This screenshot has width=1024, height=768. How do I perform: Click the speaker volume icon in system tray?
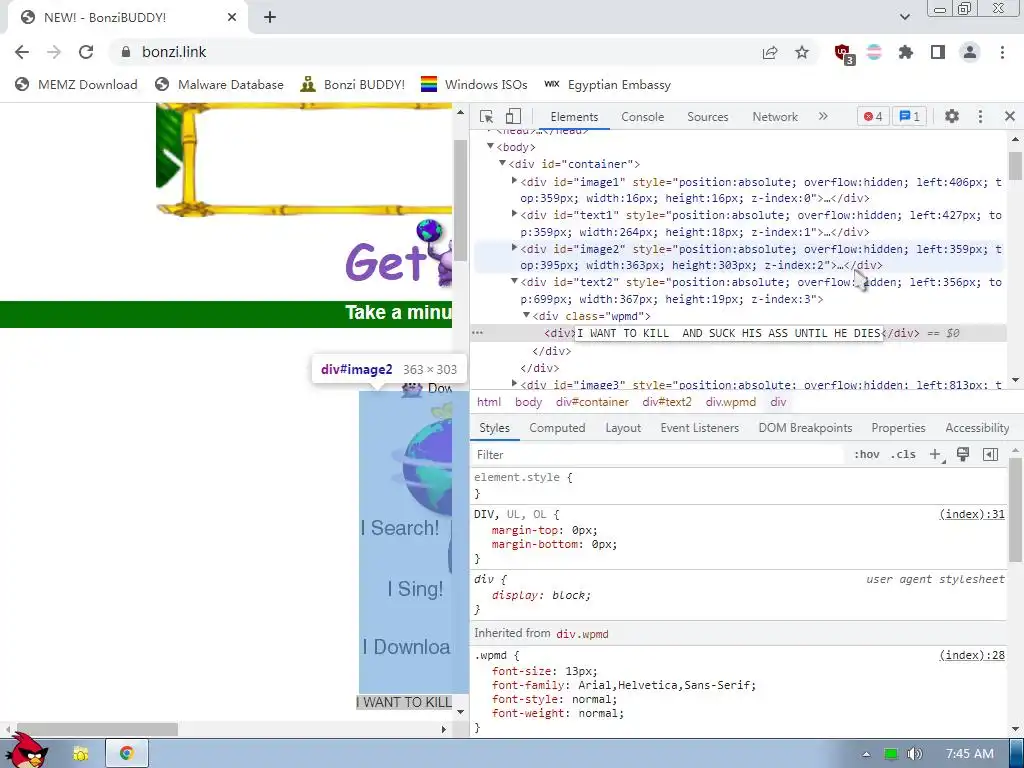(x=915, y=754)
